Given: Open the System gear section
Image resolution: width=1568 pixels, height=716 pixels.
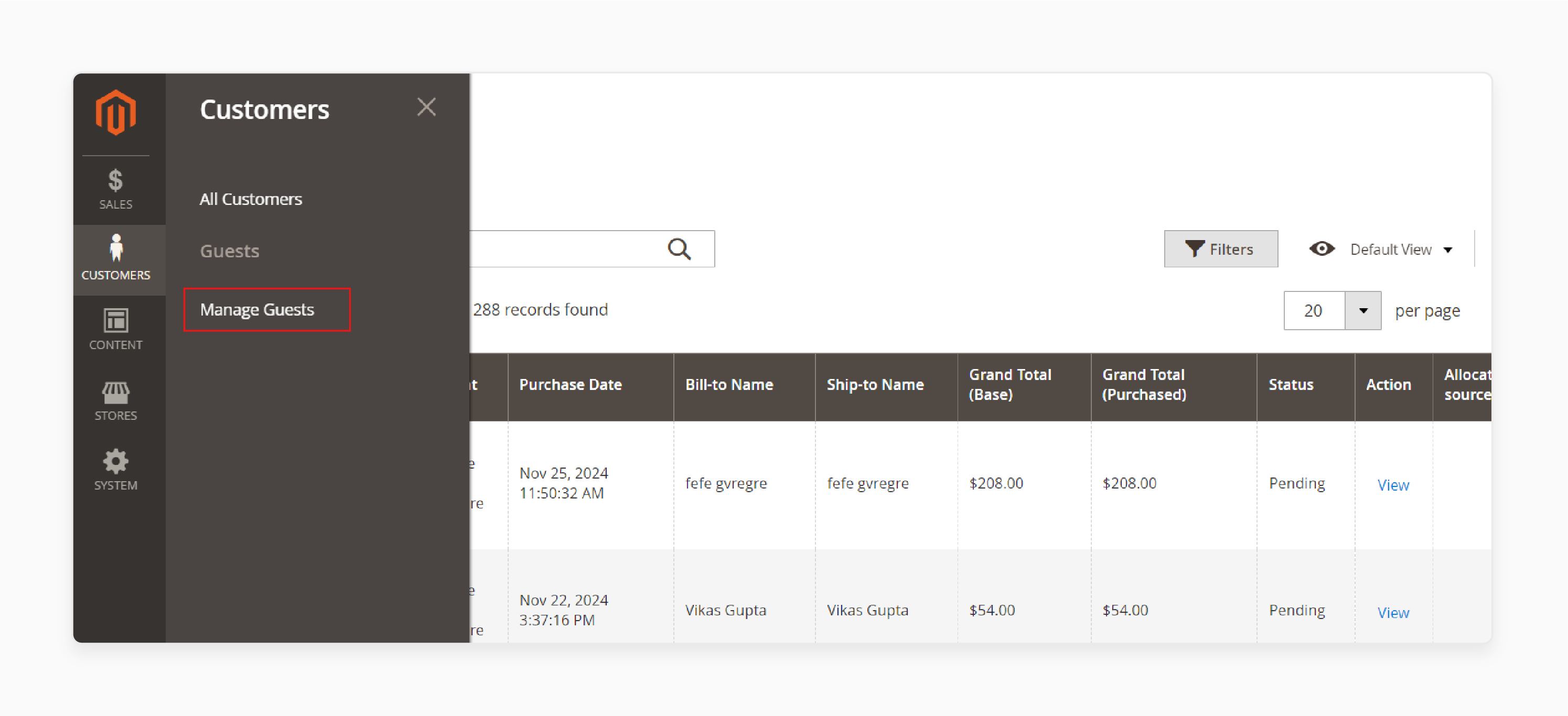Looking at the screenshot, I should [116, 470].
